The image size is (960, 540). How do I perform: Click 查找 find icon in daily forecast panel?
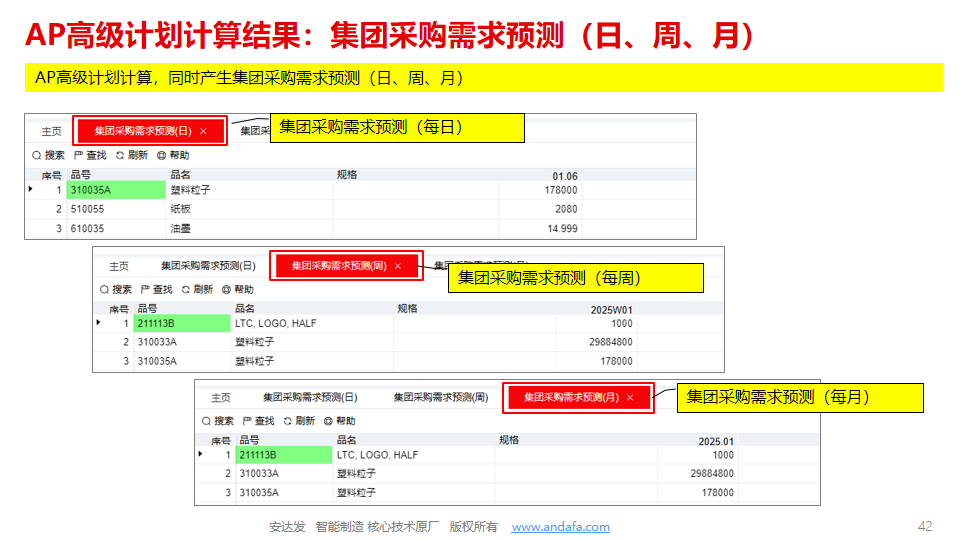click(x=79, y=156)
